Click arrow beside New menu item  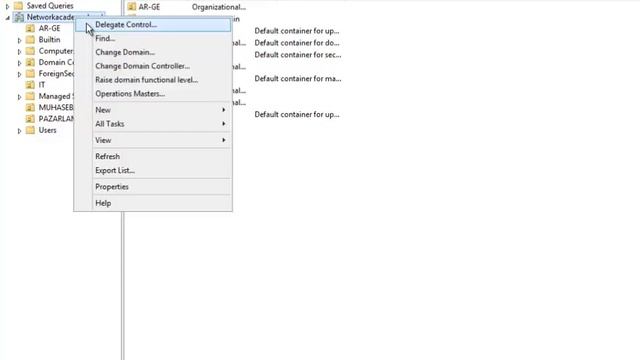coord(224,110)
